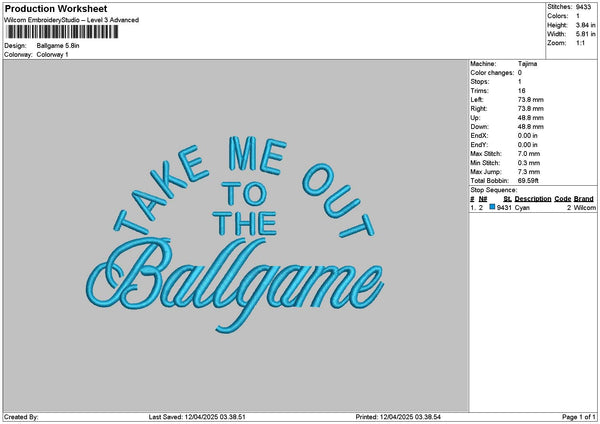Click the Production Worksheet title
Screen dimensions: 600x424
point(55,9)
